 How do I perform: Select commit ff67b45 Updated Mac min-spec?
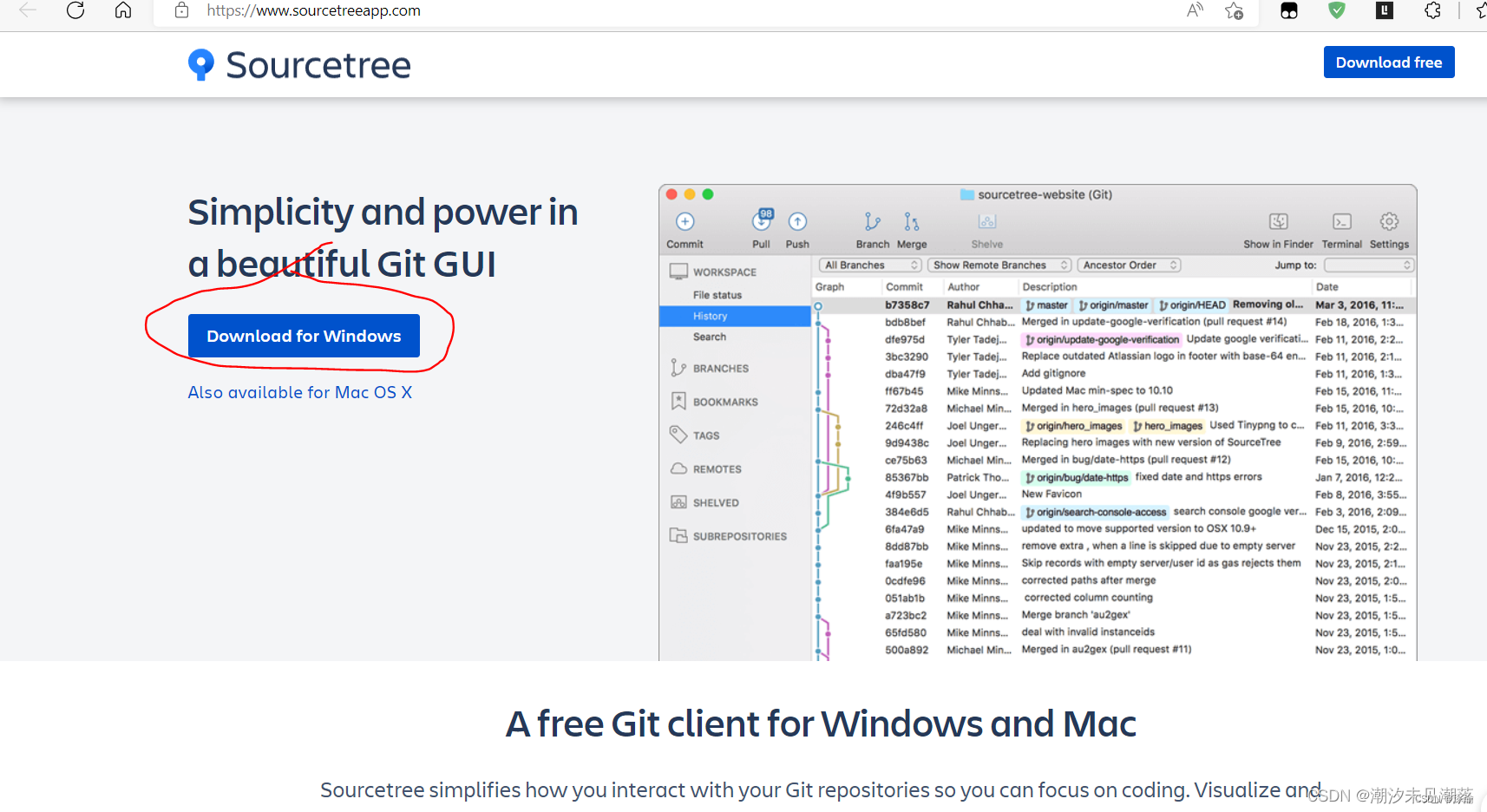[1114, 391]
